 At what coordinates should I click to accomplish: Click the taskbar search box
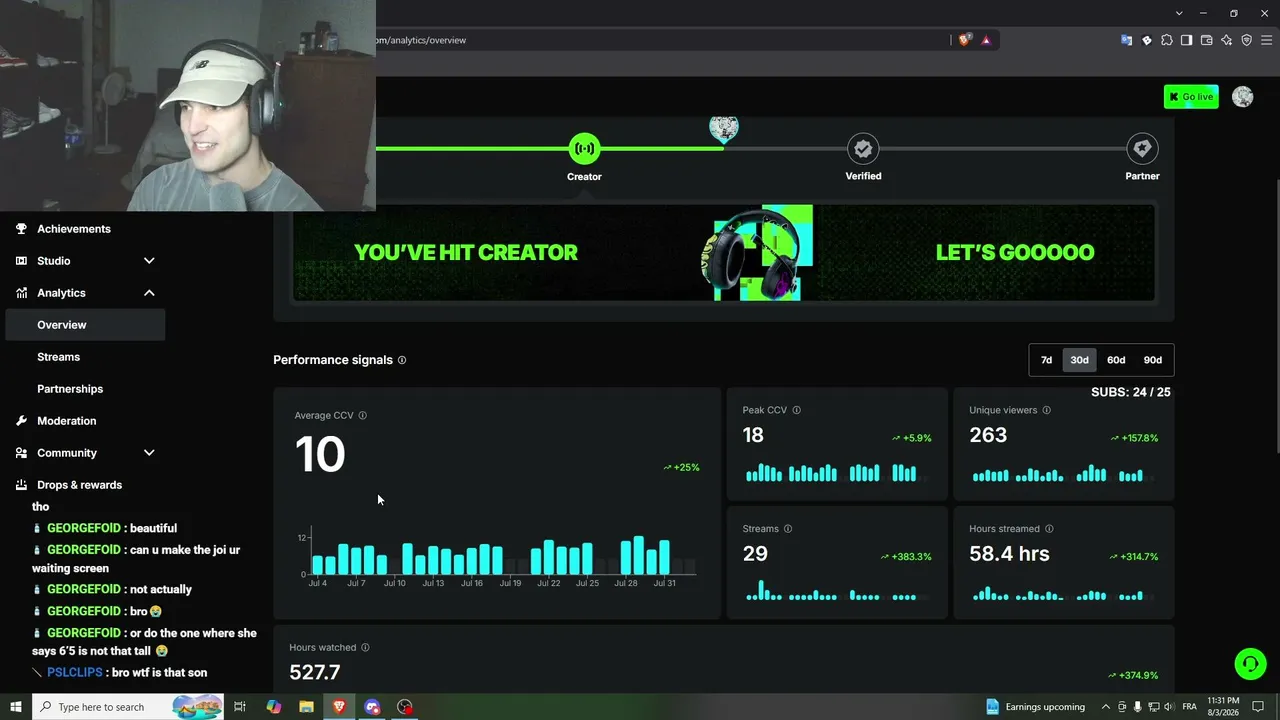[x=128, y=707]
